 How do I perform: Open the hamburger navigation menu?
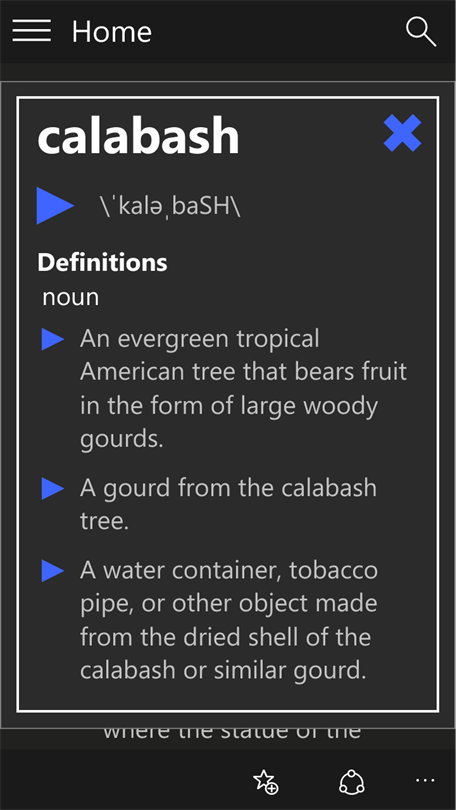pos(32,30)
